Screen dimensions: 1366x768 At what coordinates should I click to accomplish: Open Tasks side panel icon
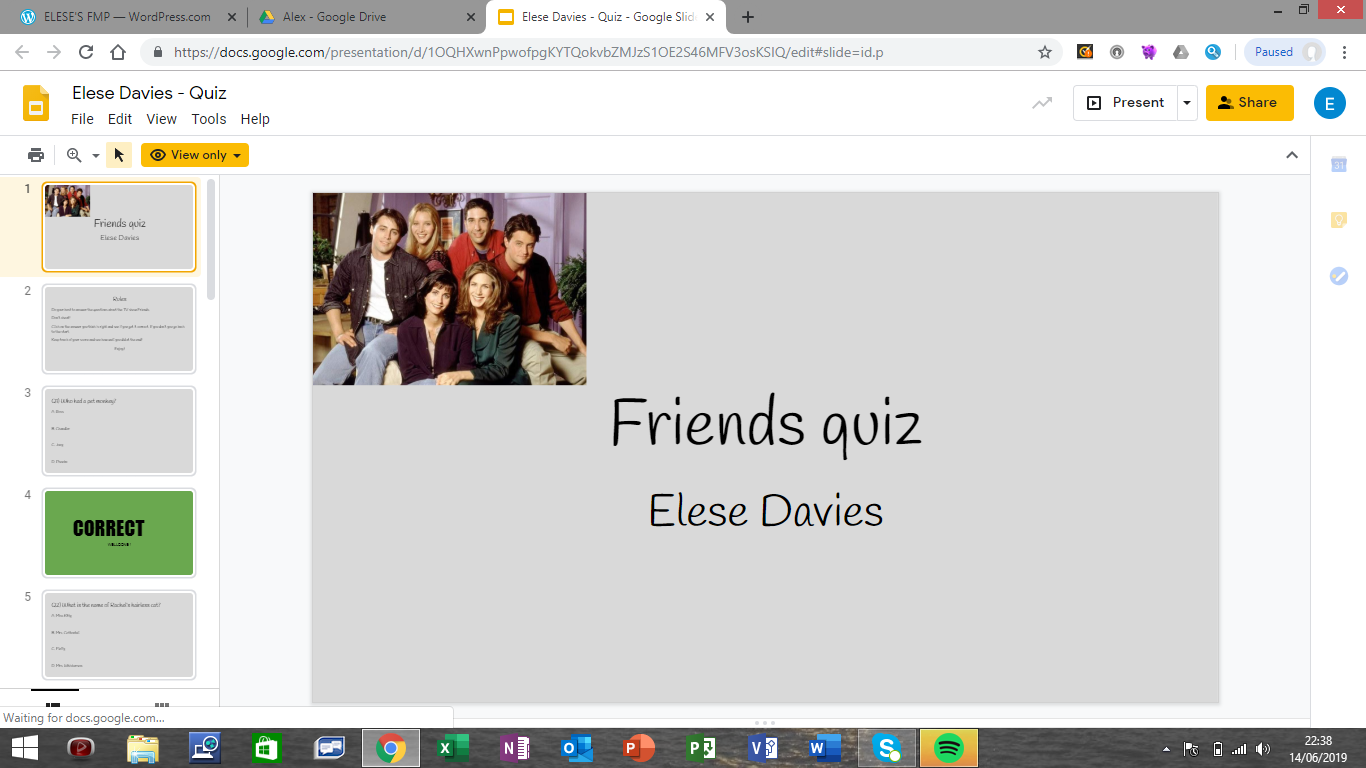tap(1339, 276)
